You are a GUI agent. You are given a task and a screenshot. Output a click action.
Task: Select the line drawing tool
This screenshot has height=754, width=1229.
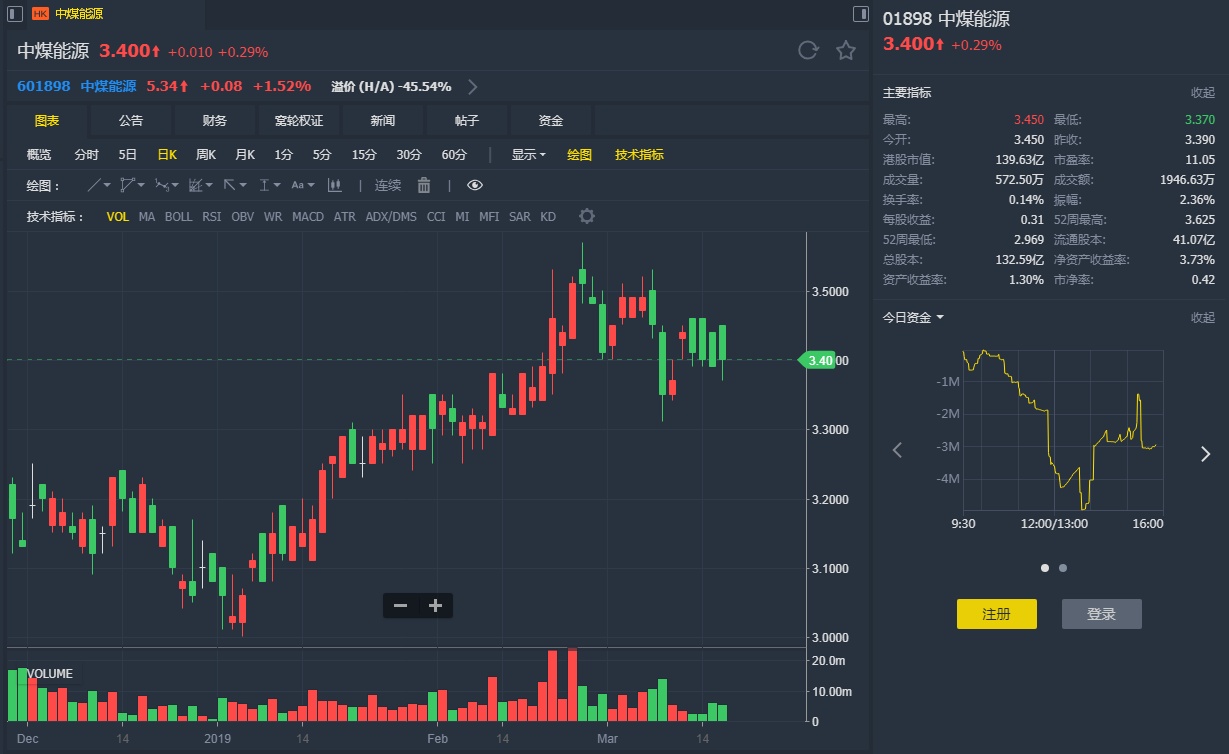(98, 185)
